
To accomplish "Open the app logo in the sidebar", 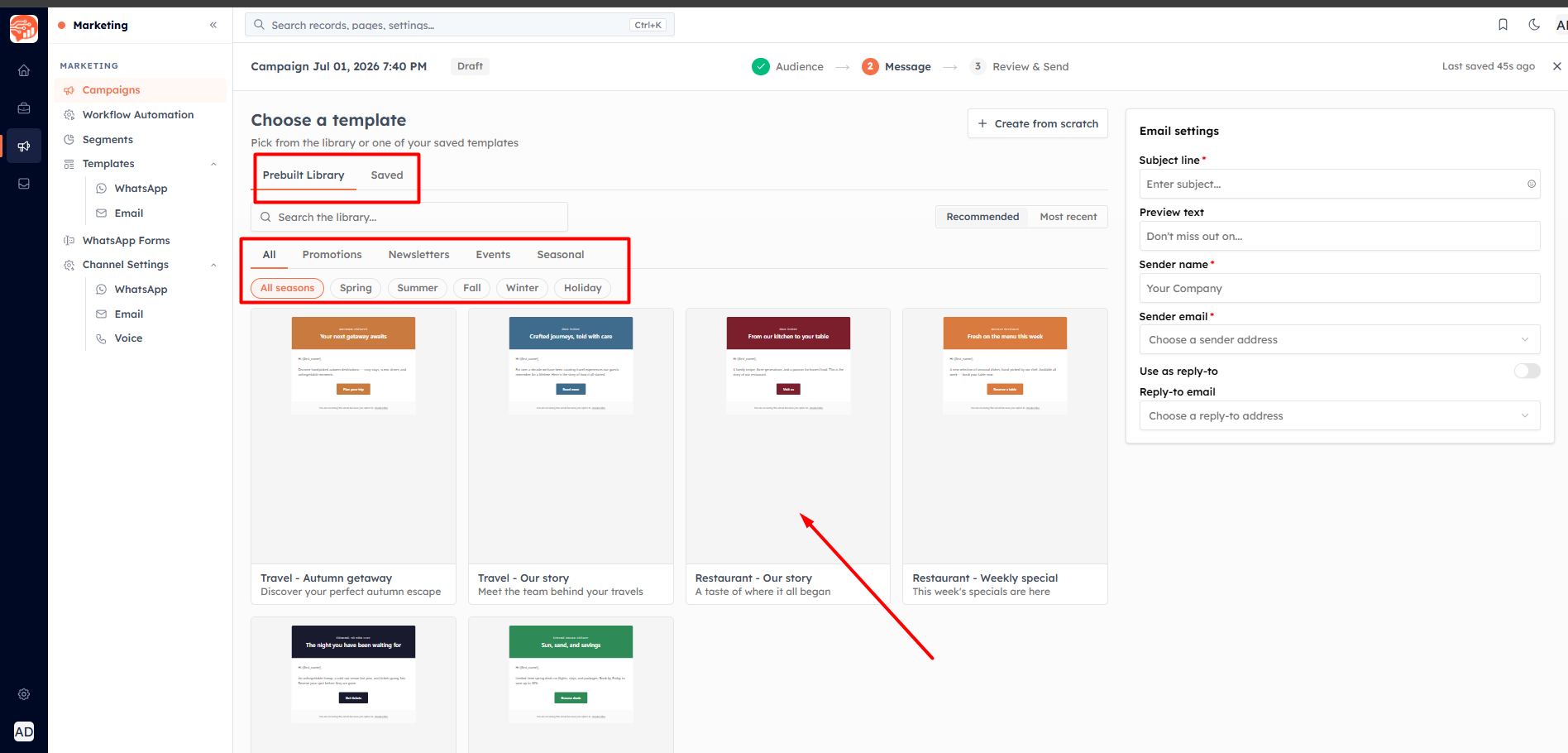I will (24, 28).
